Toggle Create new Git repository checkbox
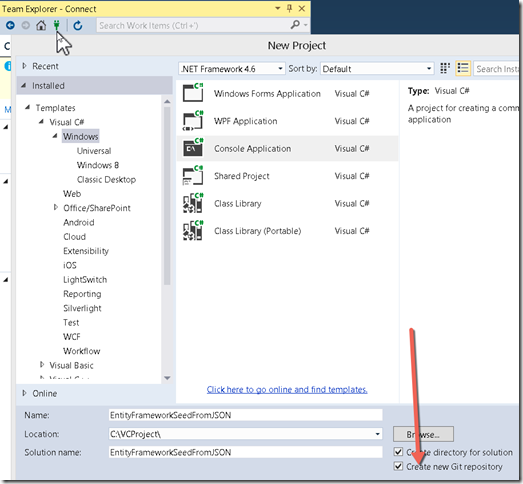Viewport: 523px width, 484px height. (398, 466)
